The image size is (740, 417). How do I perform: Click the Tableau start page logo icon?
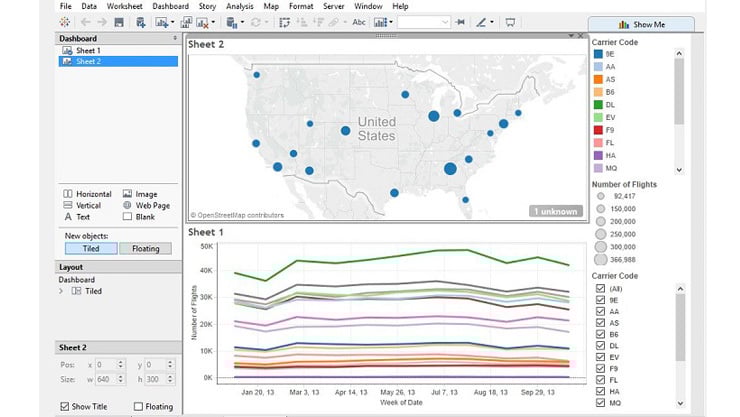tap(65, 22)
